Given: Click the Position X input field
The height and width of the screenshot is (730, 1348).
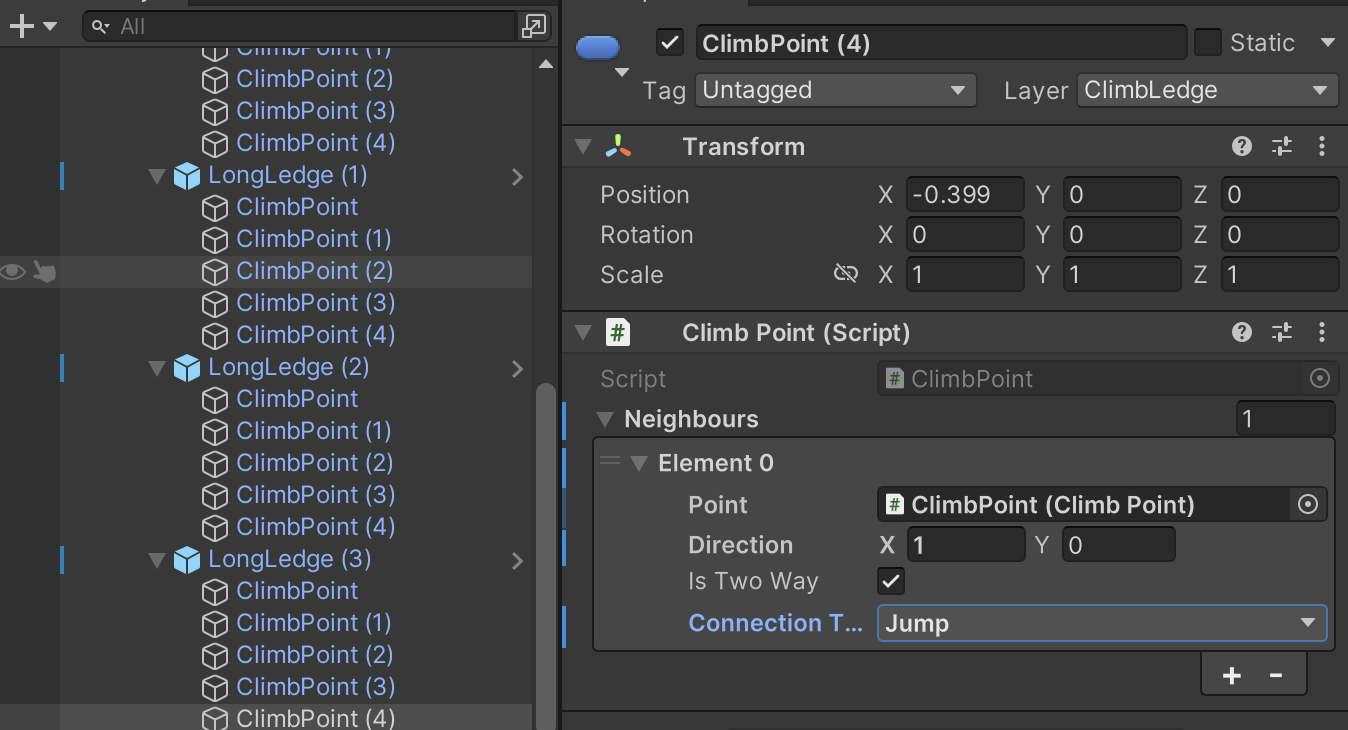Looking at the screenshot, I should [964, 195].
